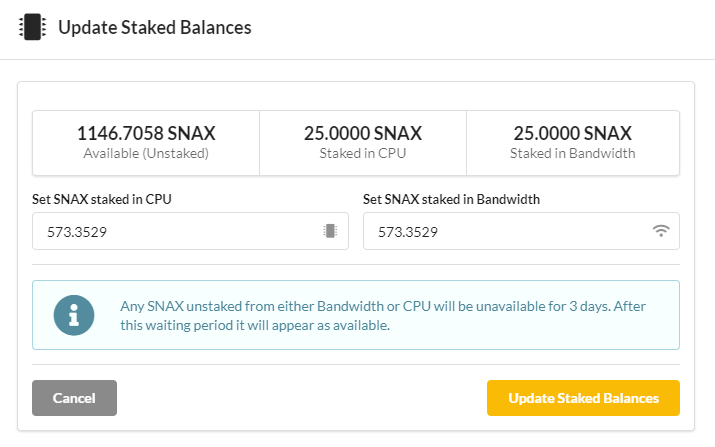Click the Set SNAX staked in Bandwidth label
This screenshot has height=447, width=715.
(x=451, y=199)
